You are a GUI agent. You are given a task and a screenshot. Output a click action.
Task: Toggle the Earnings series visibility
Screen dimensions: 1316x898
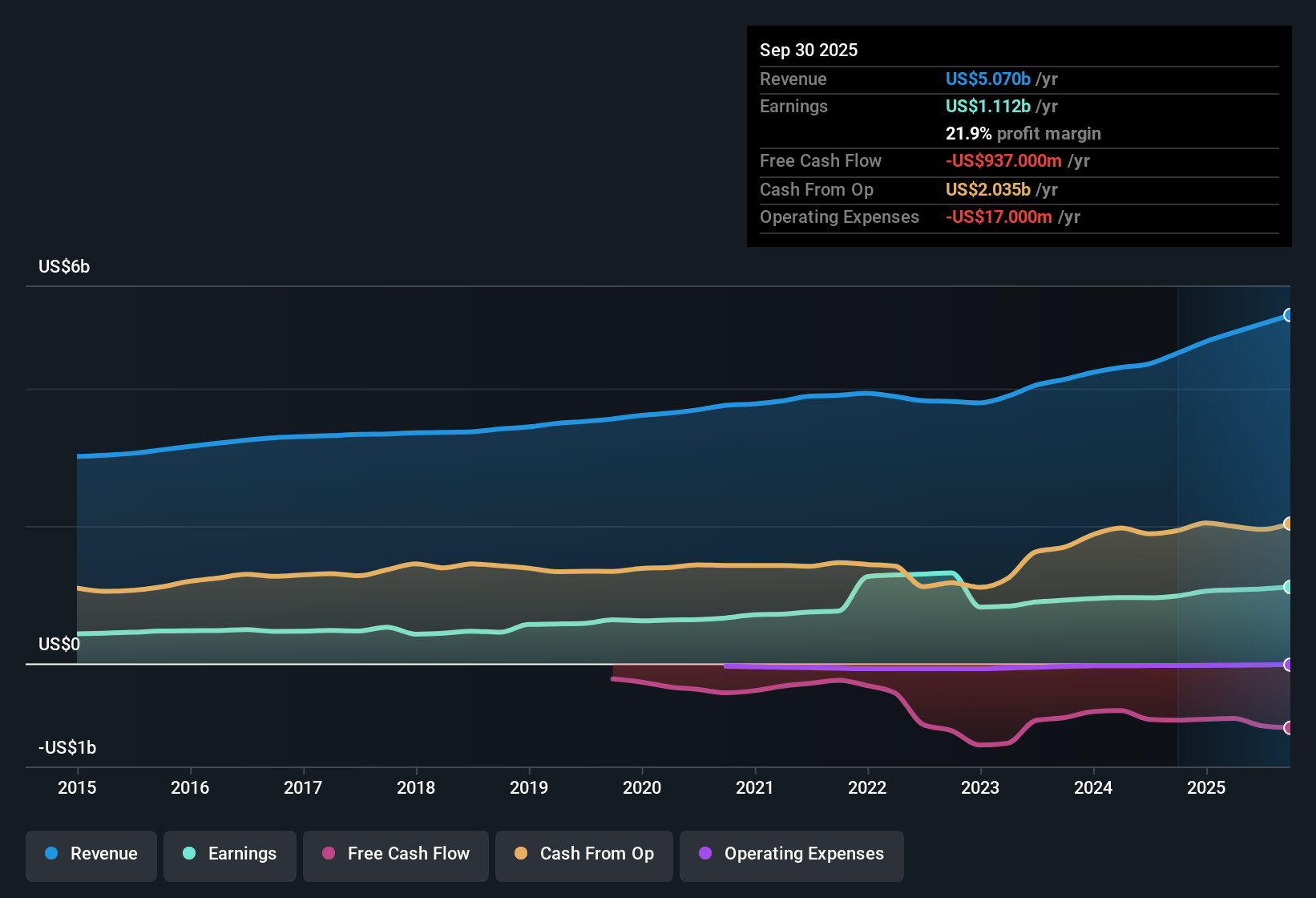[x=230, y=854]
